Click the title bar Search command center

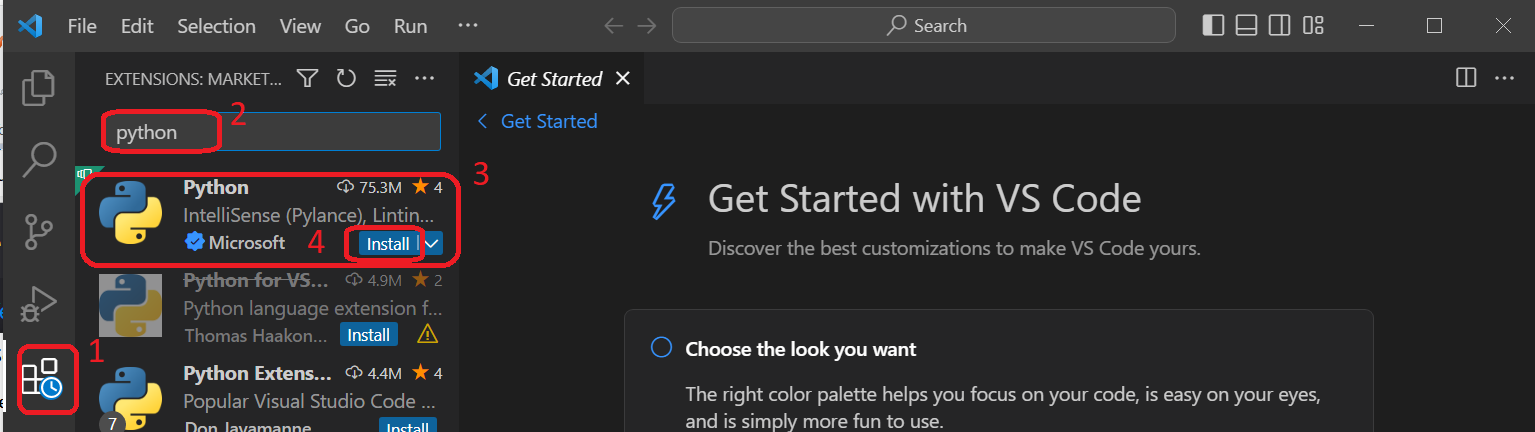(925, 26)
